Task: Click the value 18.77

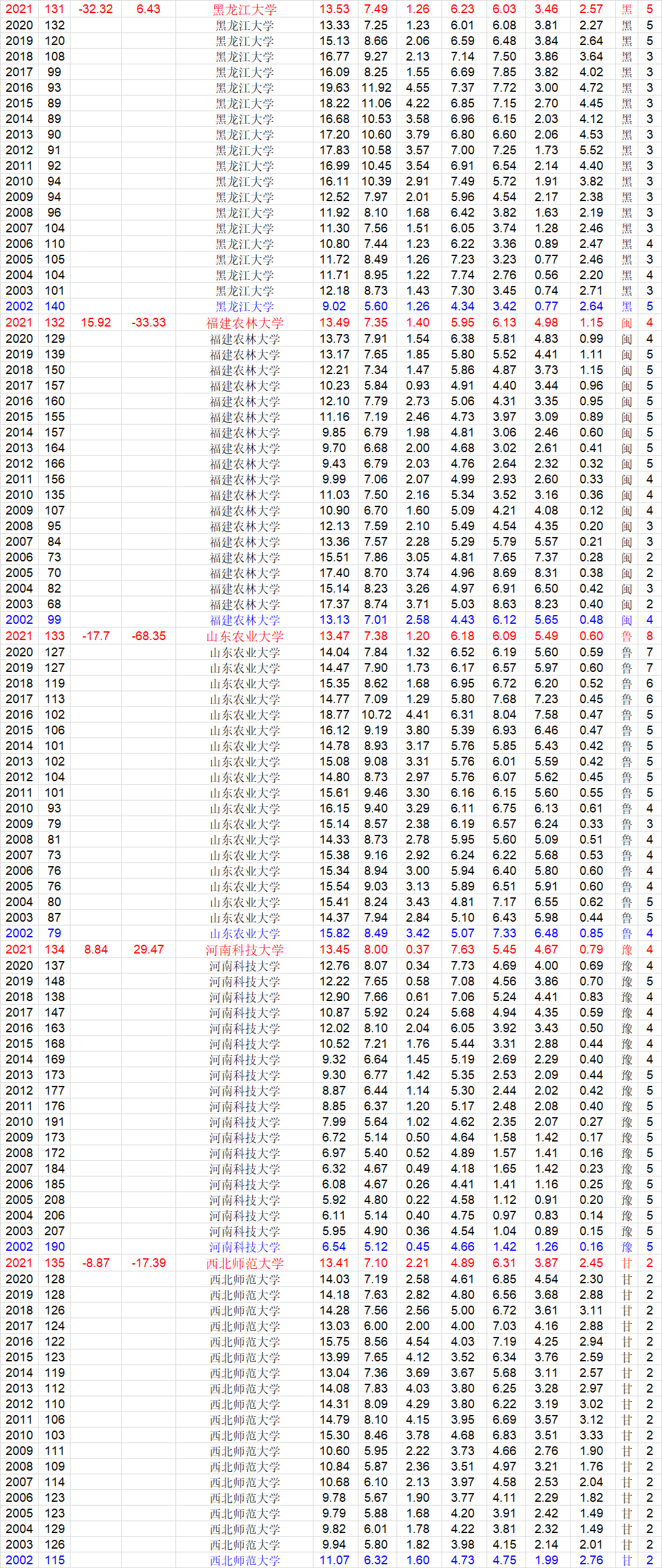Action: click(335, 714)
